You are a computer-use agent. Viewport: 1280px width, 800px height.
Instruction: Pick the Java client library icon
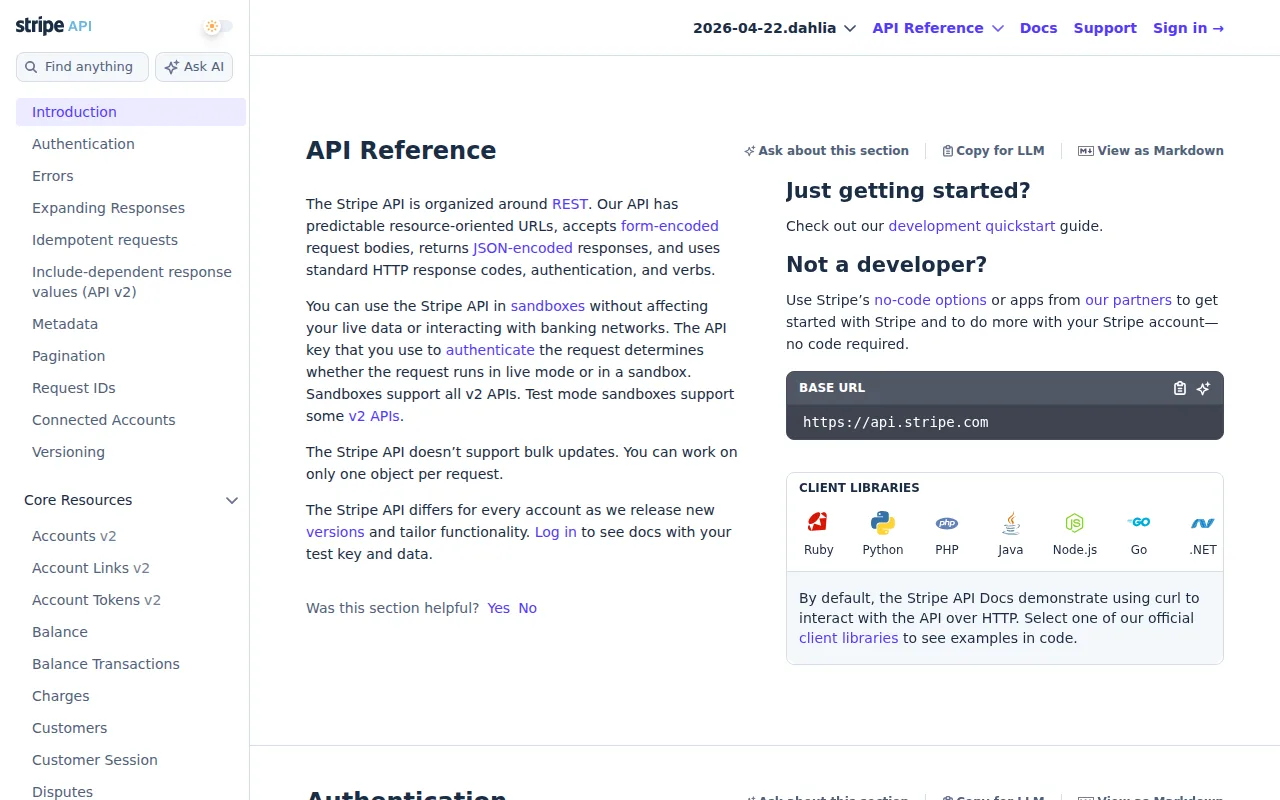point(1010,522)
